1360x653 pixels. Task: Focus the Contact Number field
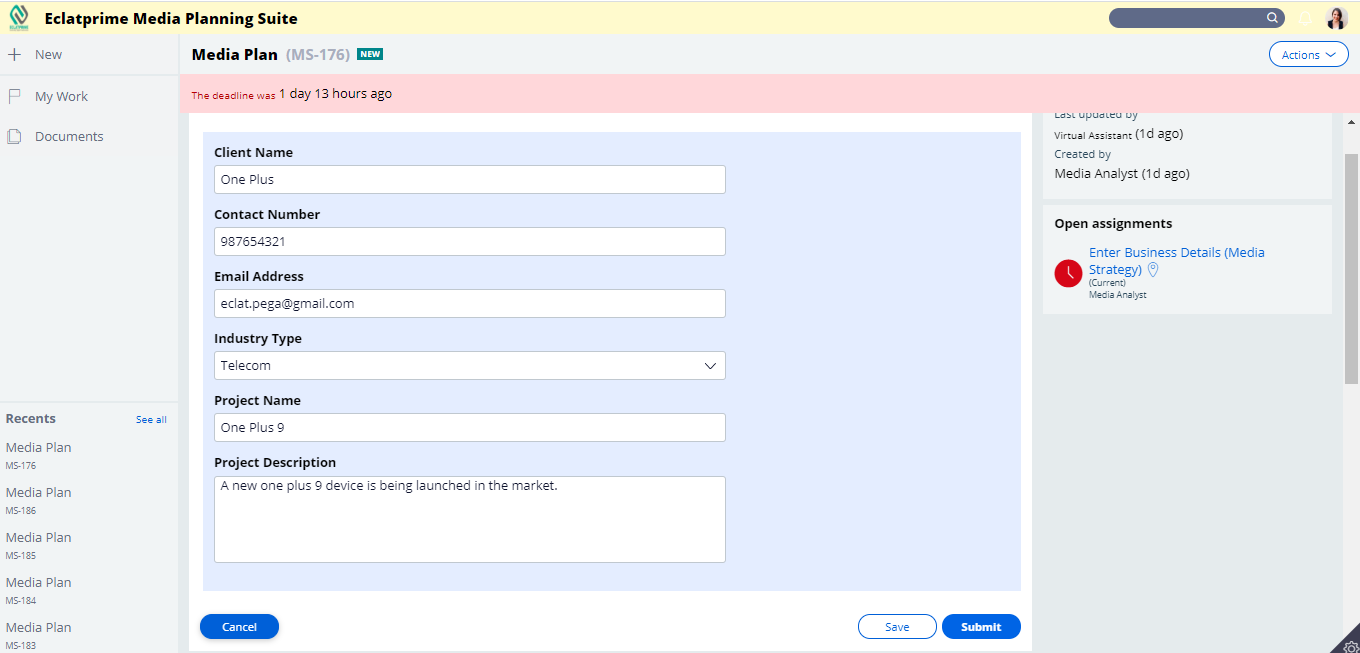[470, 242]
